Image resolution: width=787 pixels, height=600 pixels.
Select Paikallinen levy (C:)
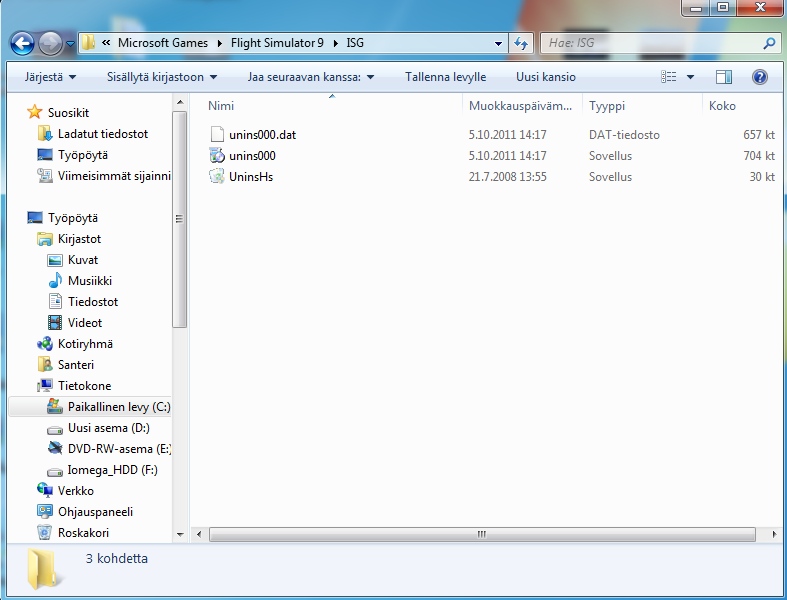point(119,407)
